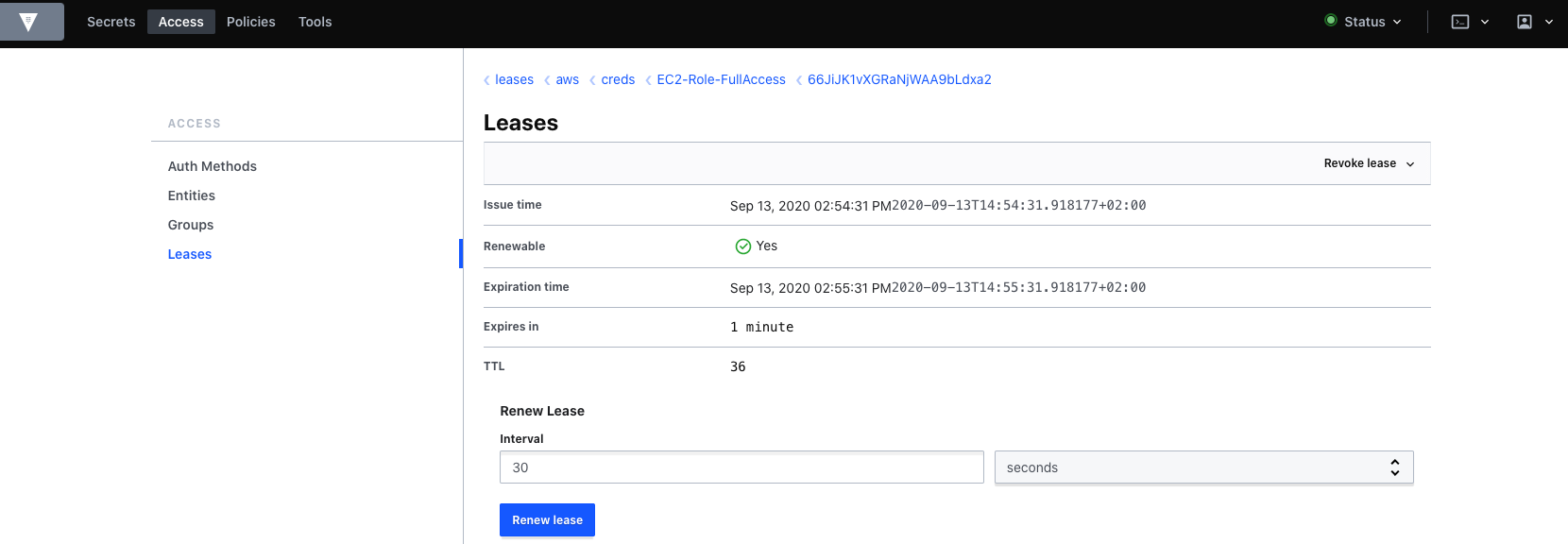Switch to the Secrets tab

point(111,22)
